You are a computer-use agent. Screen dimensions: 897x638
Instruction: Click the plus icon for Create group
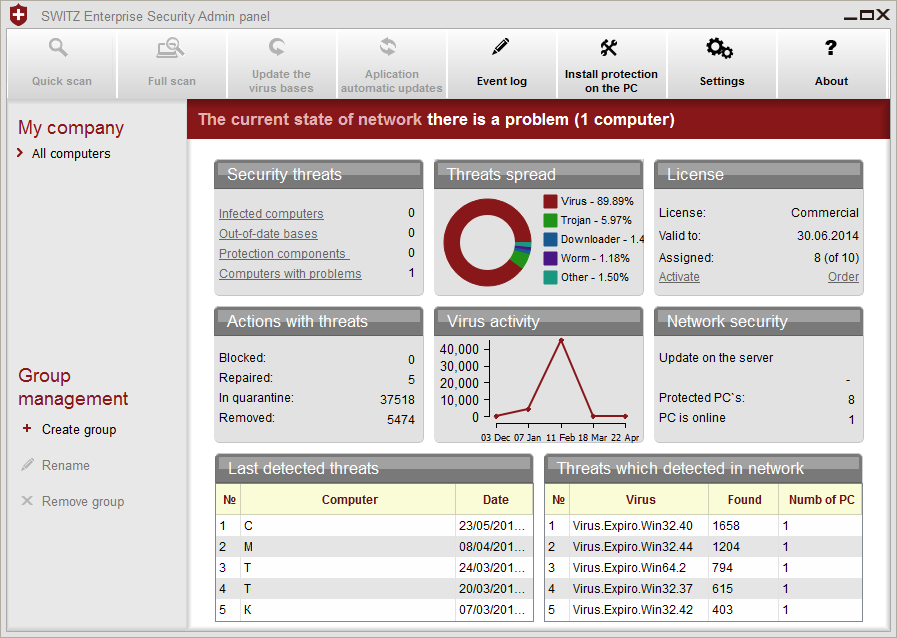[27, 430]
